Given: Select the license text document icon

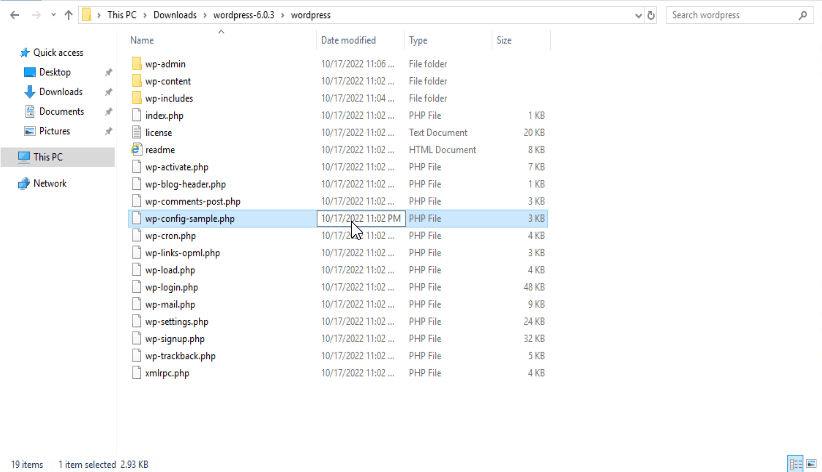Looking at the screenshot, I should 136,132.
